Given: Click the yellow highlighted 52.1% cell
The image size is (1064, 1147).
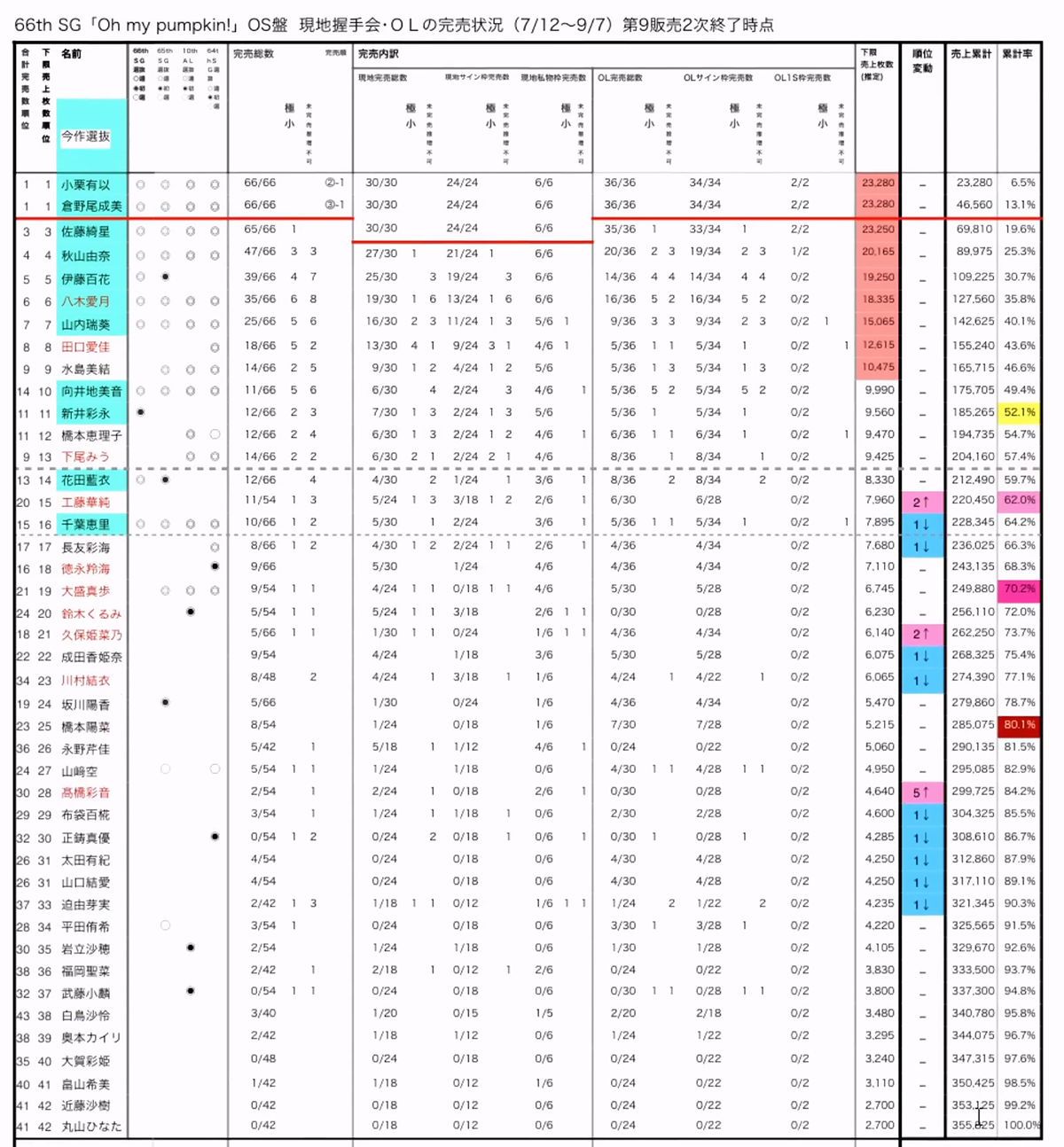Looking at the screenshot, I should click(x=1019, y=412).
